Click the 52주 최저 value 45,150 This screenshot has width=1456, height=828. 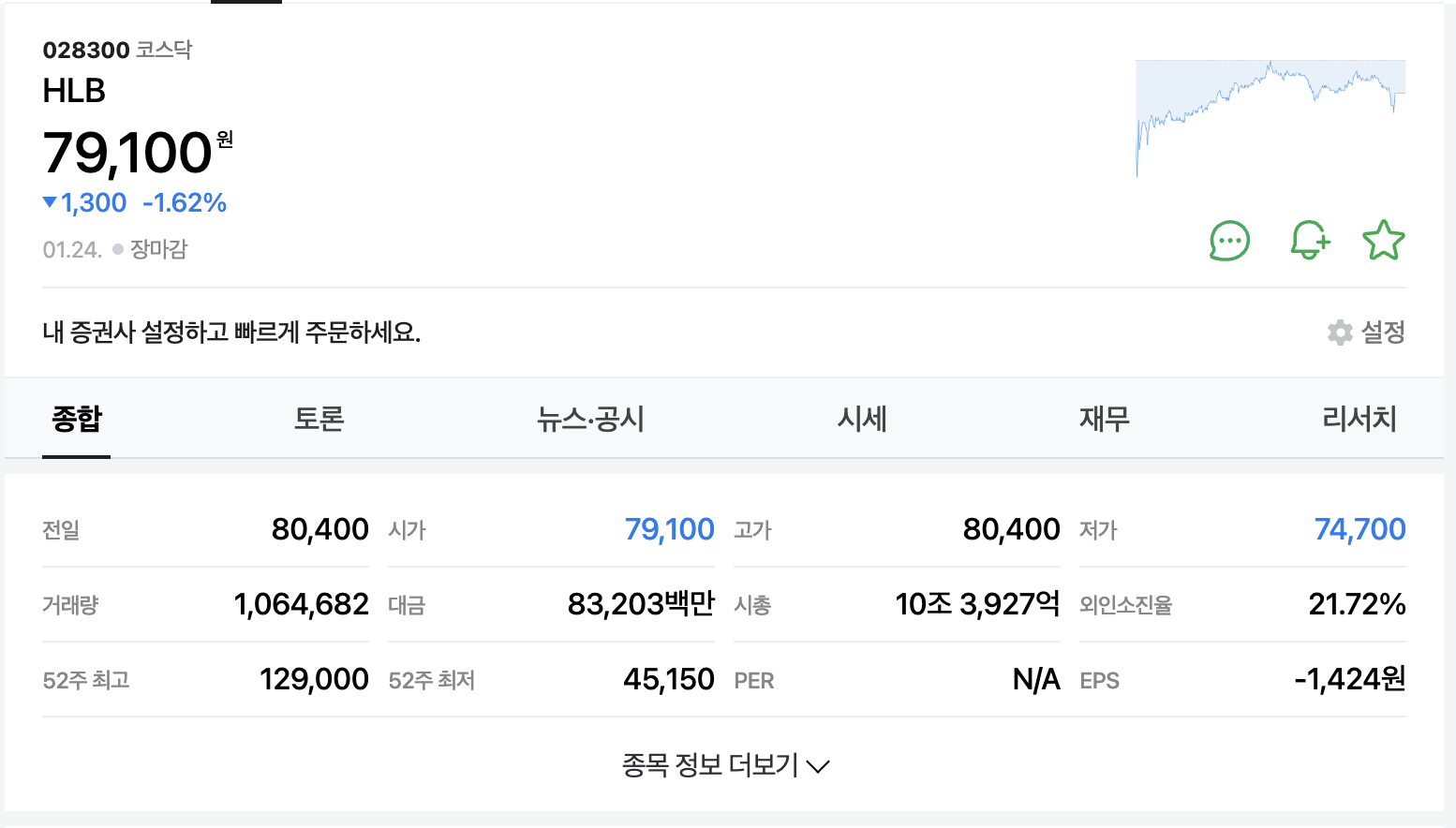669,679
